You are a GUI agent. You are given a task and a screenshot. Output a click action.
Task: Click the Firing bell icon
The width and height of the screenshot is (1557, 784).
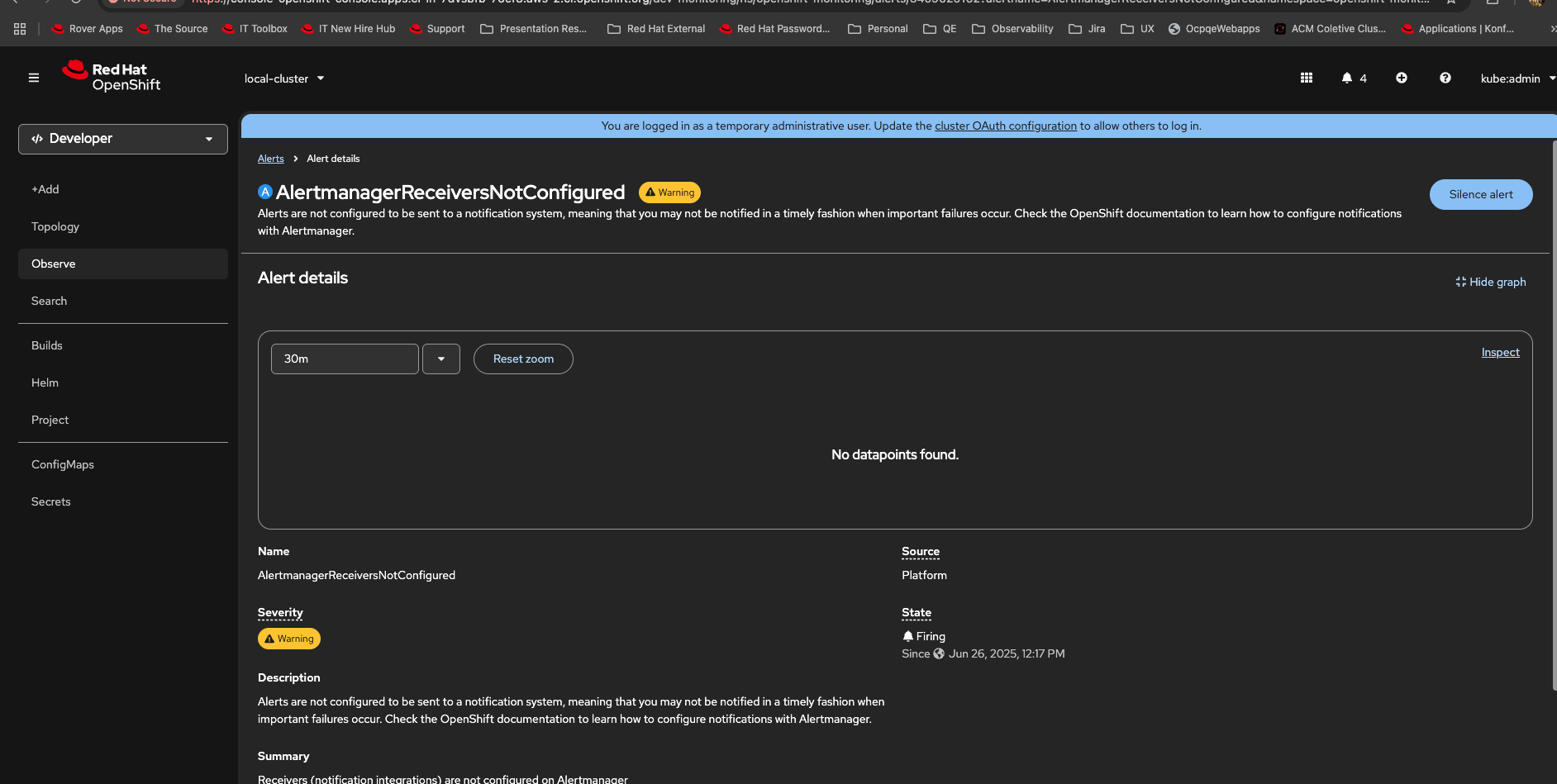(908, 636)
